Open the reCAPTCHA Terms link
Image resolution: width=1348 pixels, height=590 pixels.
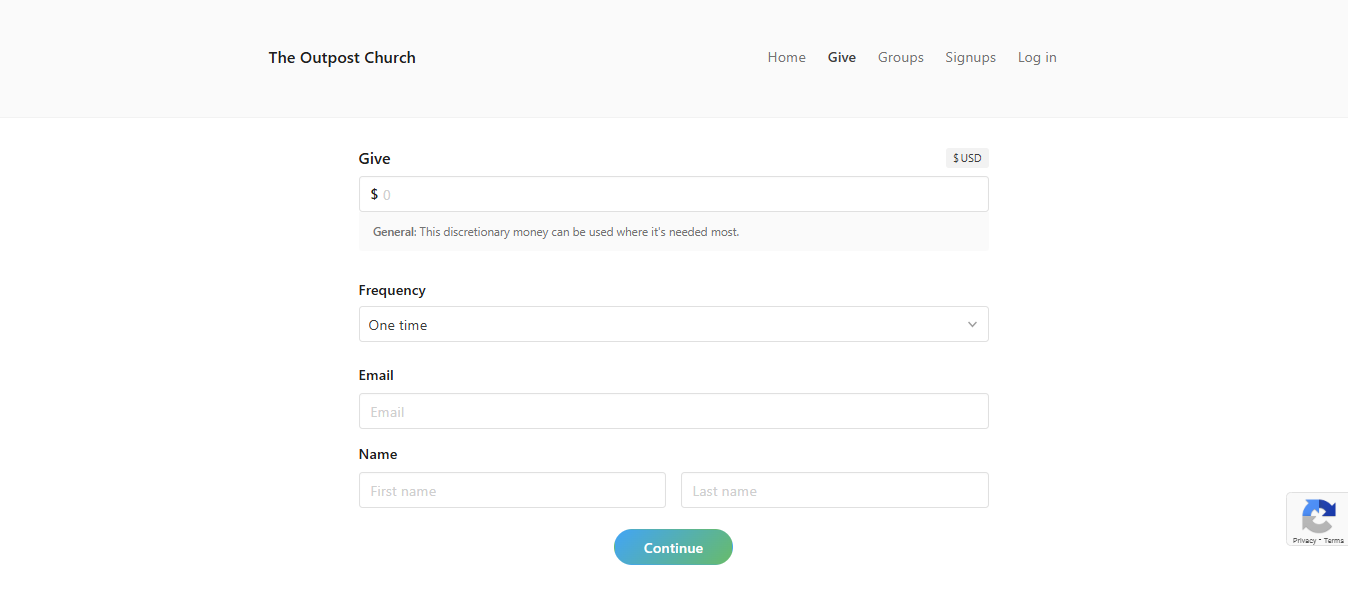tap(1334, 540)
